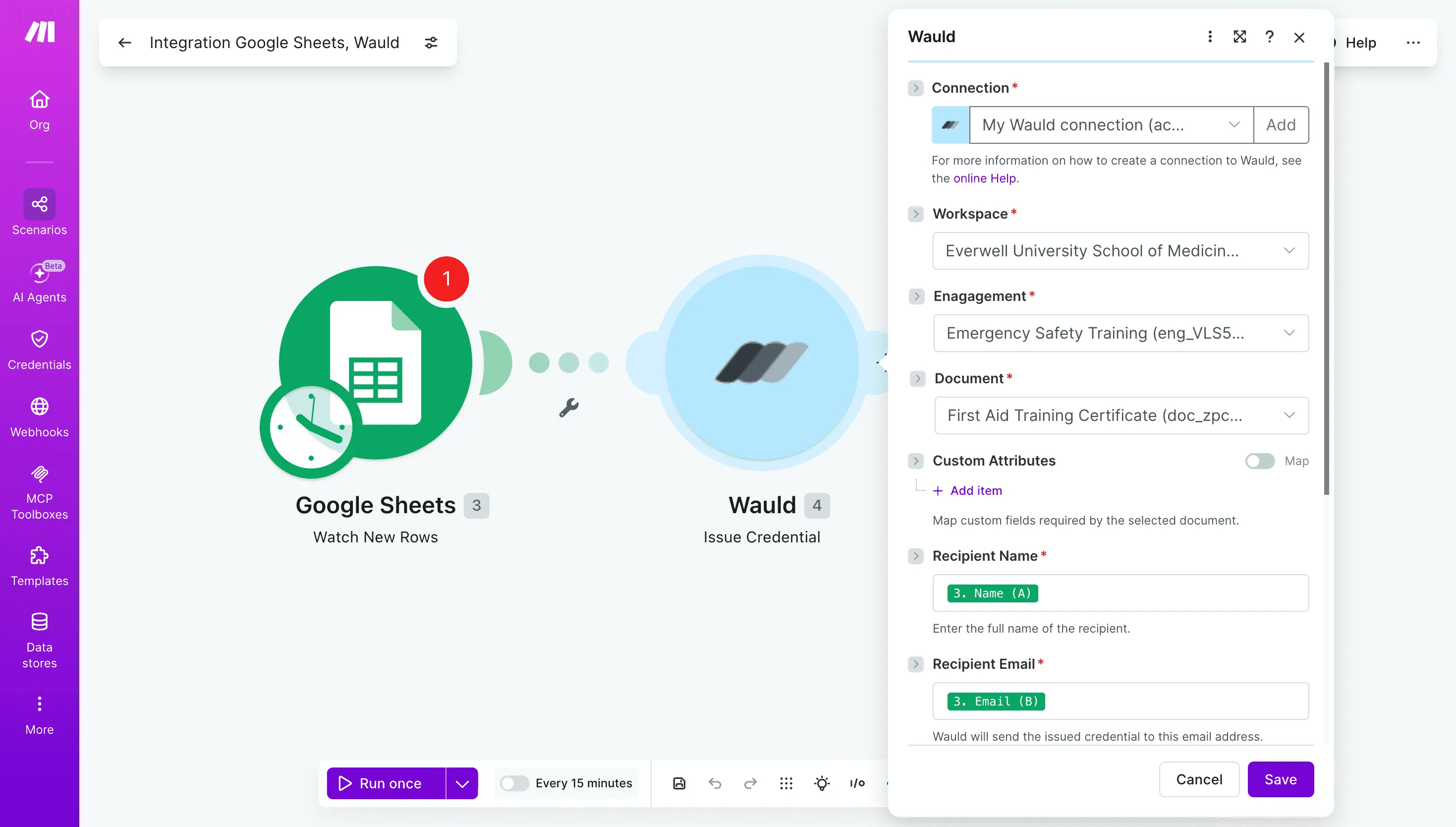Viewport: 1456px width, 827px height.
Task: Click the red notification badge 1
Action: pyautogui.click(x=447, y=279)
